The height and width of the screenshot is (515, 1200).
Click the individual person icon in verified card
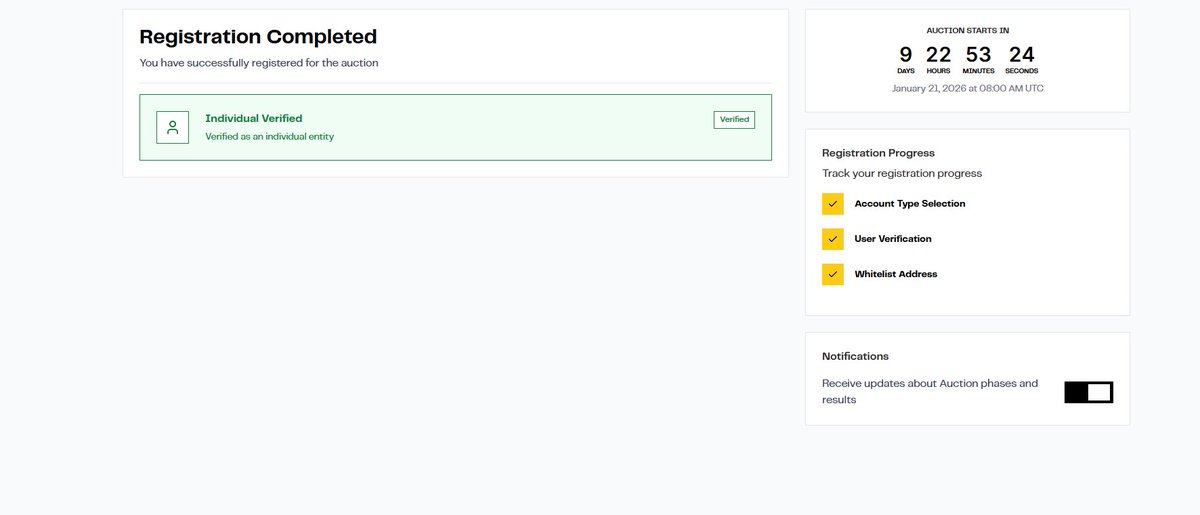coord(172,127)
